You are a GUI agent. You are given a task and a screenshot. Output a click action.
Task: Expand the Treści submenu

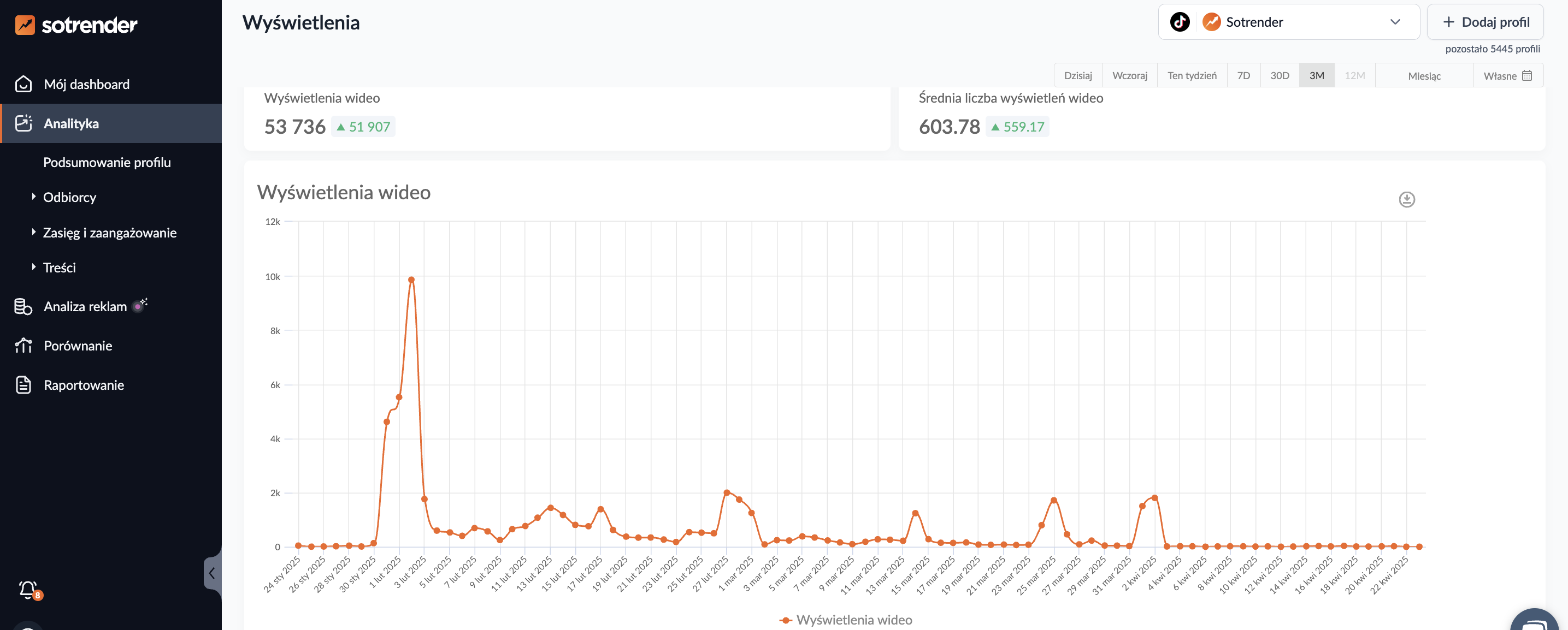click(x=59, y=268)
